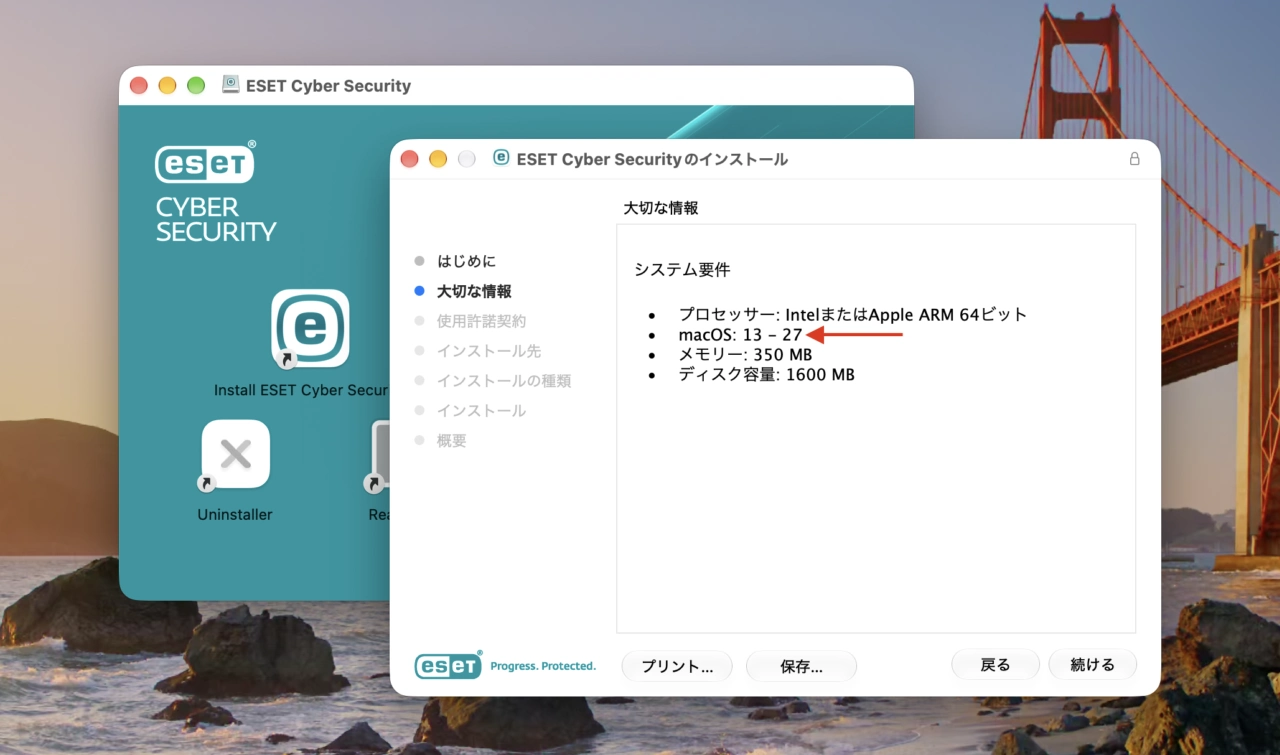
Task: Minimize the ESET installer window
Action: [x=438, y=159]
